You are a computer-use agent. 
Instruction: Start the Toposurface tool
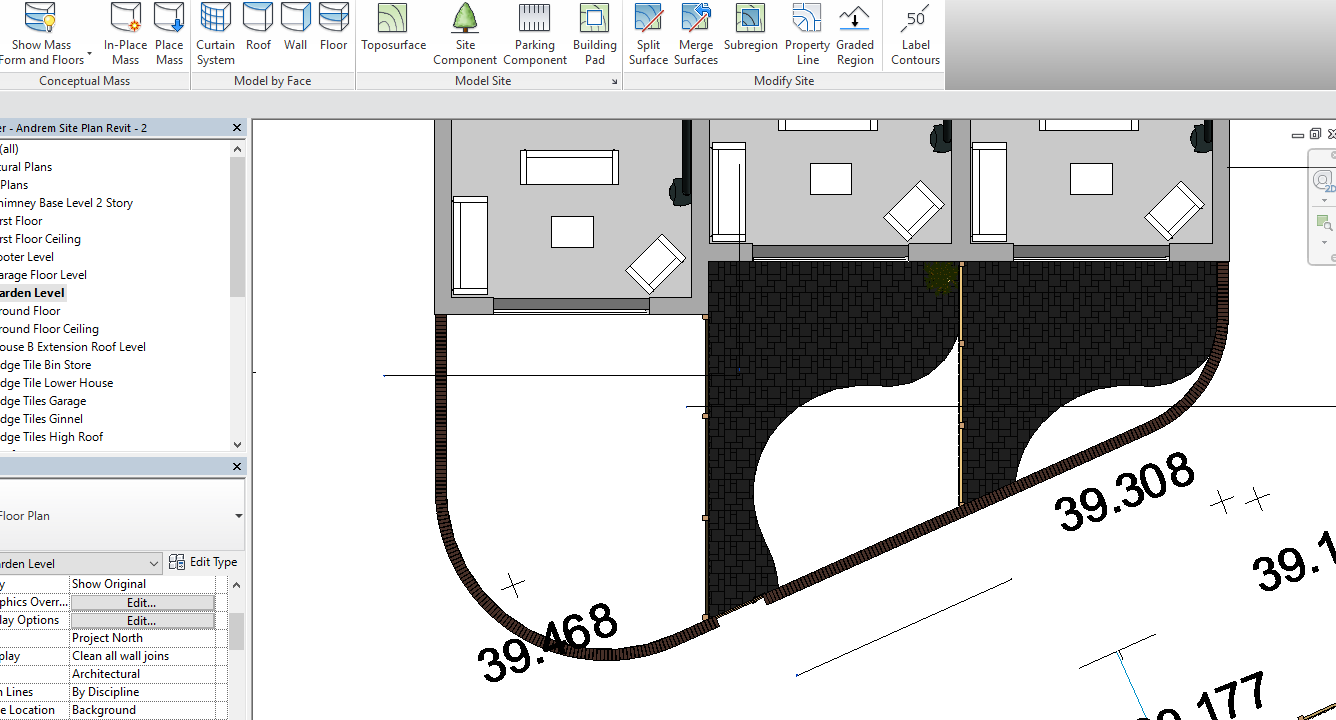393,28
